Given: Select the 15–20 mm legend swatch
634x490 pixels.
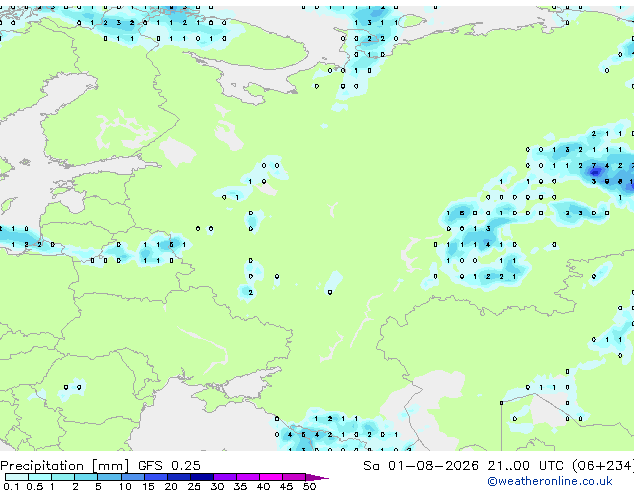Looking at the screenshot, I should pos(155,477).
